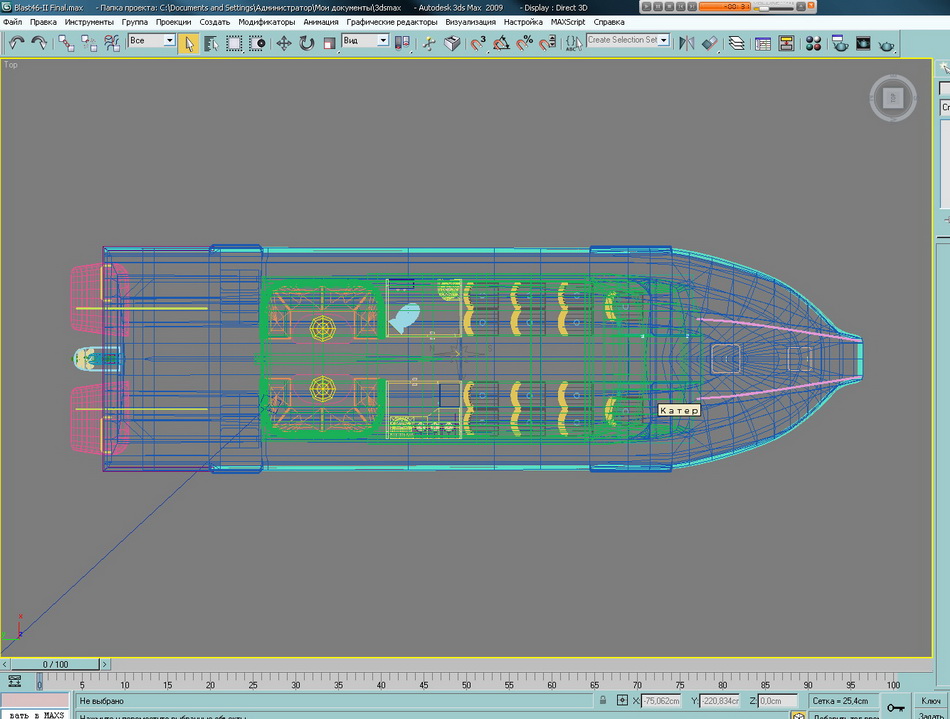The width and height of the screenshot is (950, 719).
Task: Select the Move transform tool
Action: point(284,43)
